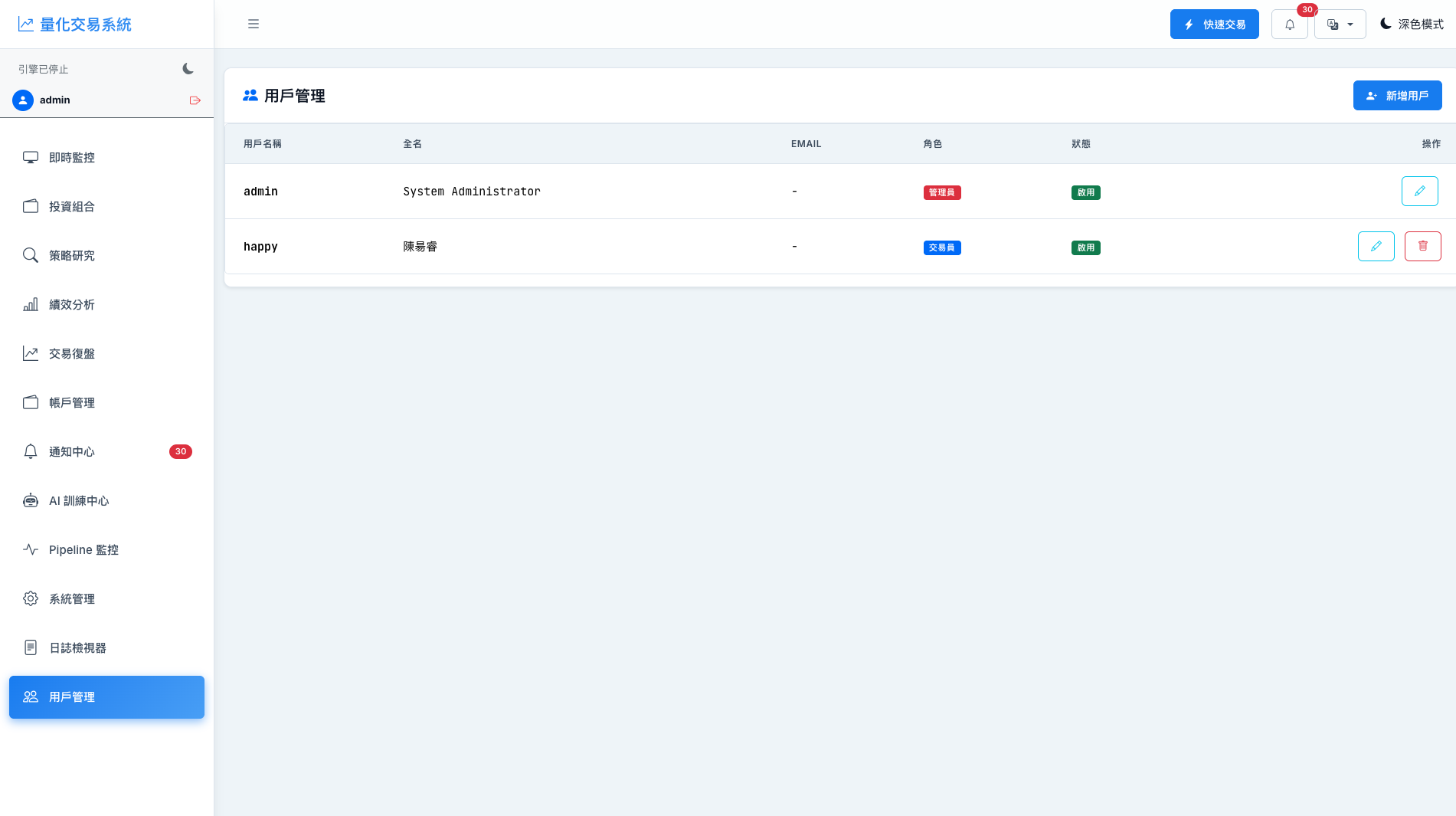Click the admin avatar icon in sidebar
1456x816 pixels.
point(23,100)
